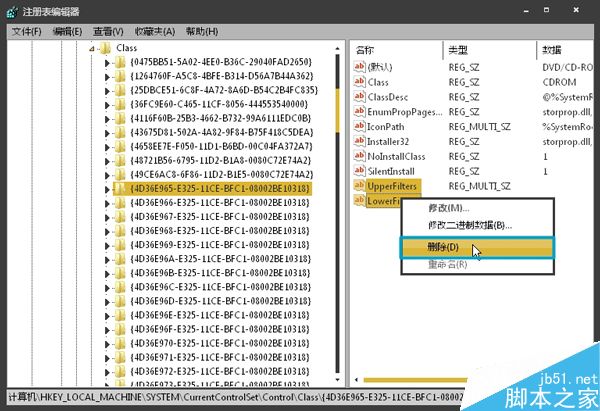Viewport: 600px width, 411px height.
Task: Select the {4D36E96D-E325-11CE-BFC1-08002BE10318} key
Action: [220, 302]
